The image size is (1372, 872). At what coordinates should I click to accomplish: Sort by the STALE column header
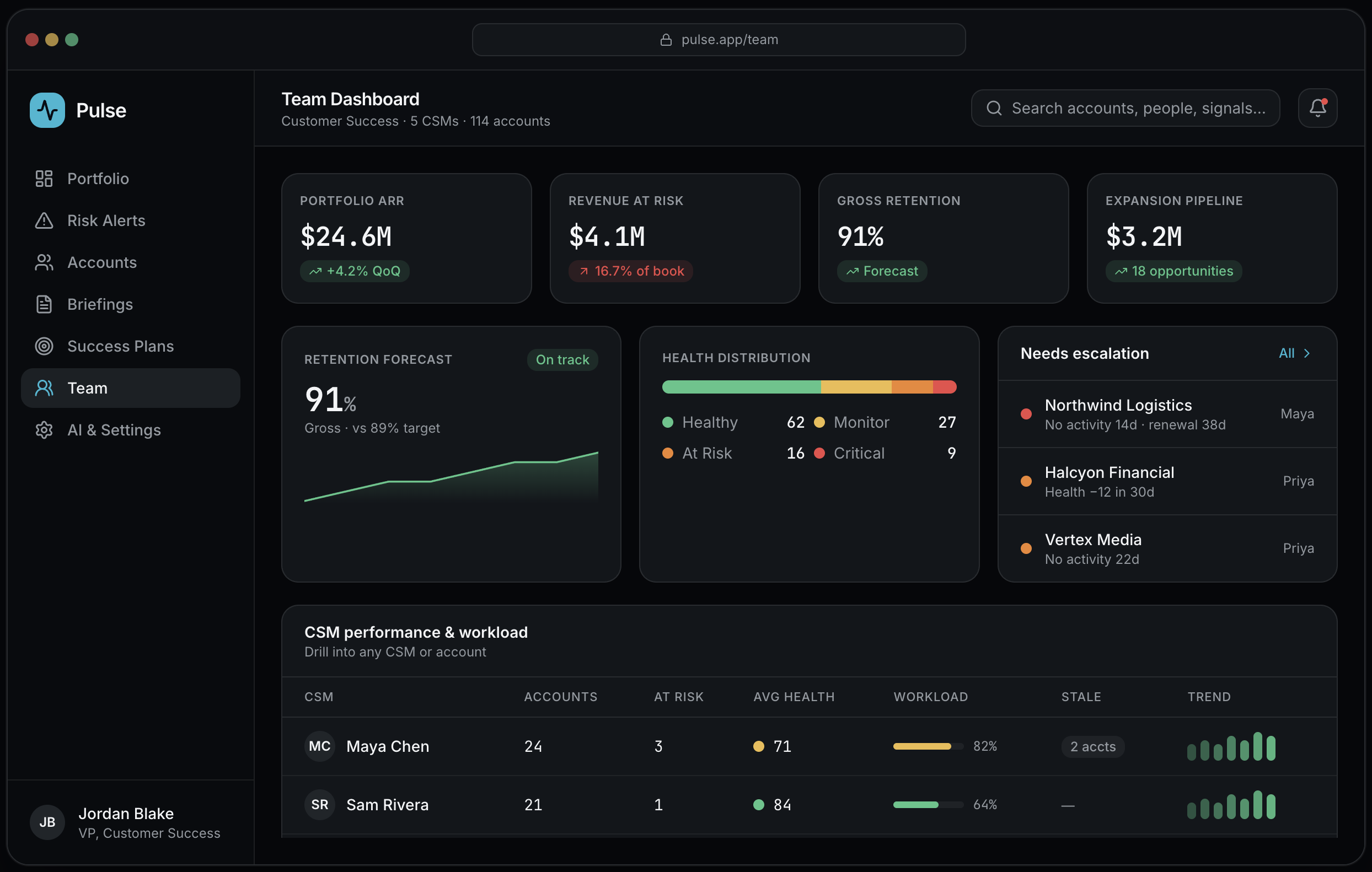pos(1081,697)
